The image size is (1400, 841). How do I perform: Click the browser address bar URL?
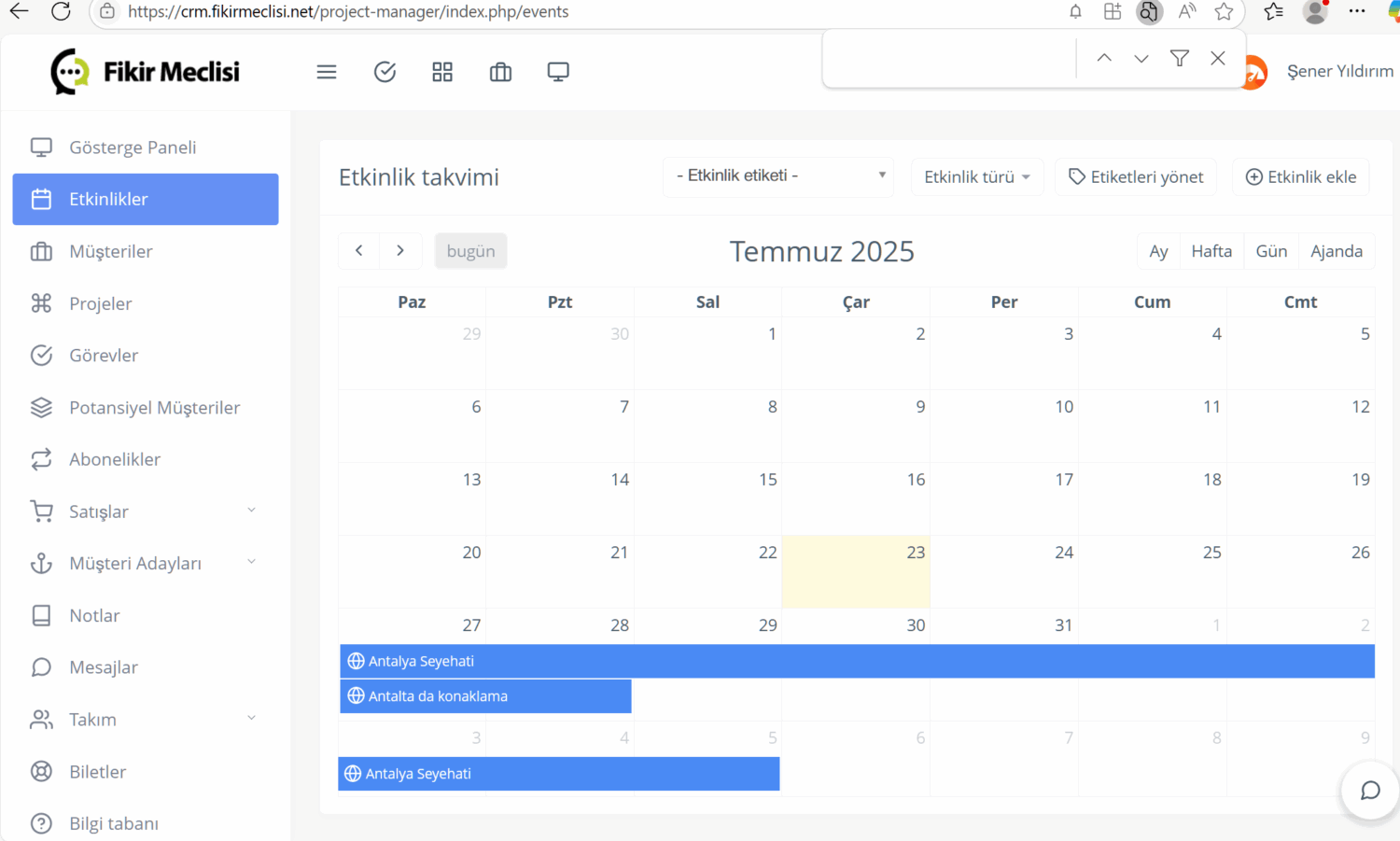coord(348,11)
